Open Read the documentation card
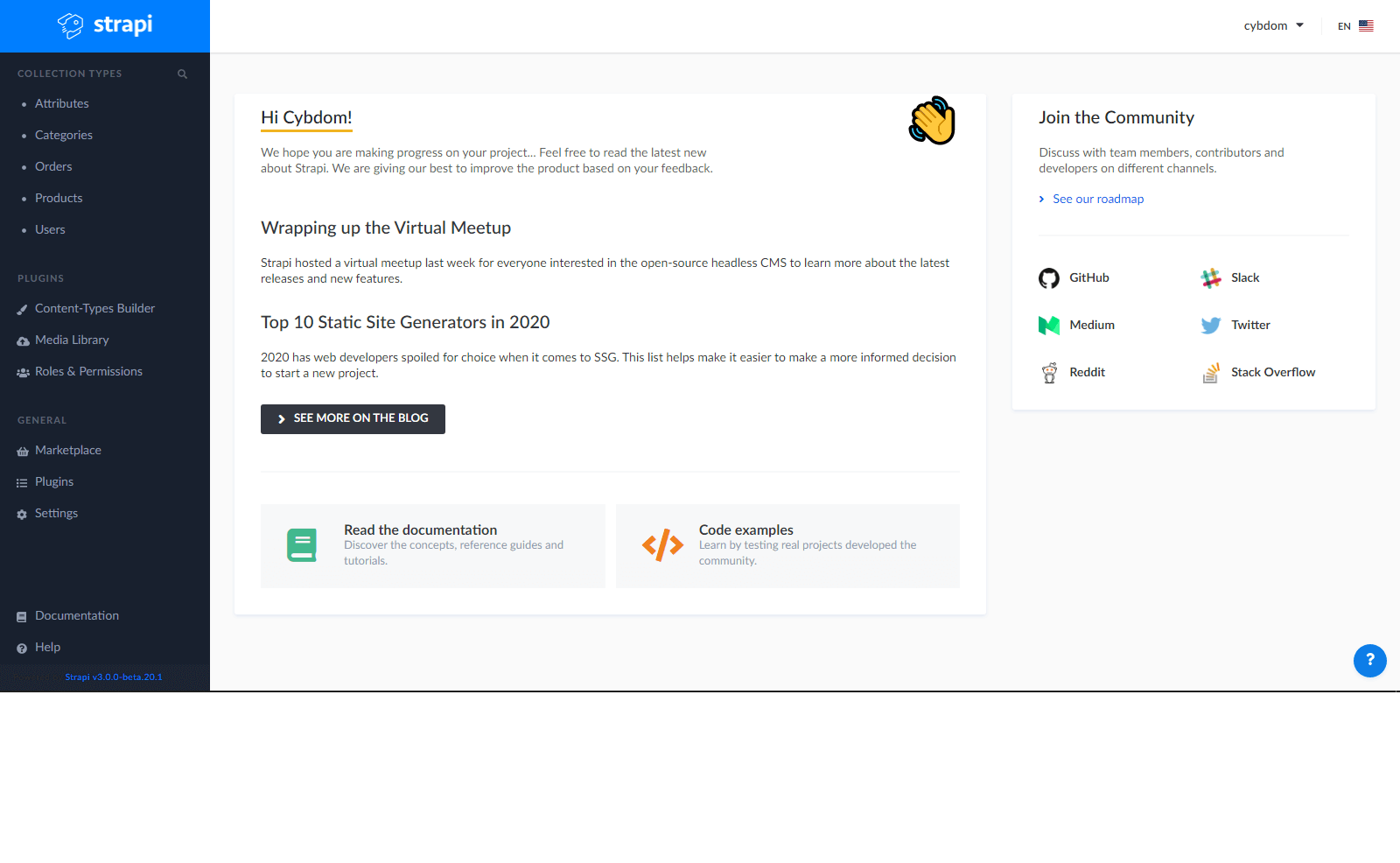This screenshot has height=863, width=1400. coord(433,546)
